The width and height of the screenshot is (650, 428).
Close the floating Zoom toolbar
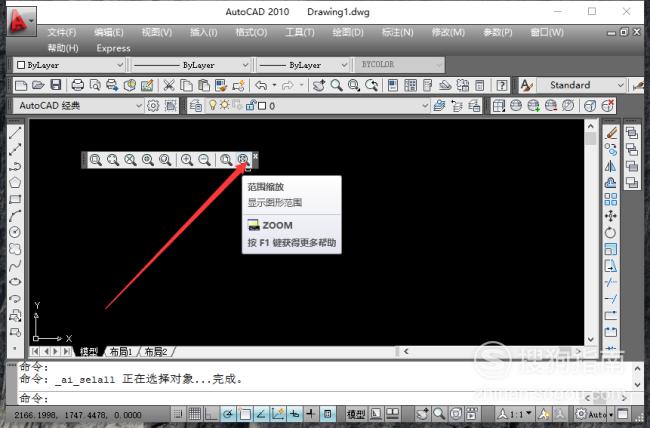[x=255, y=156]
